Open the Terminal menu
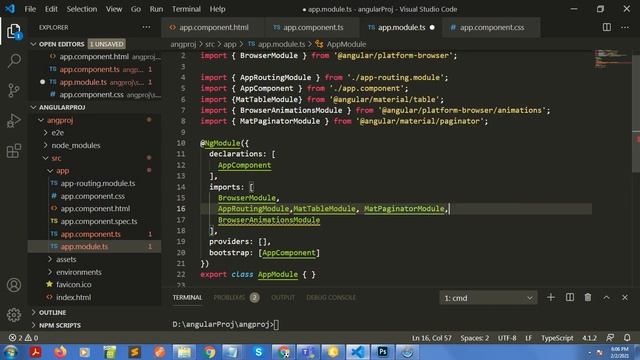The height and width of the screenshot is (360, 640). tap(186, 9)
